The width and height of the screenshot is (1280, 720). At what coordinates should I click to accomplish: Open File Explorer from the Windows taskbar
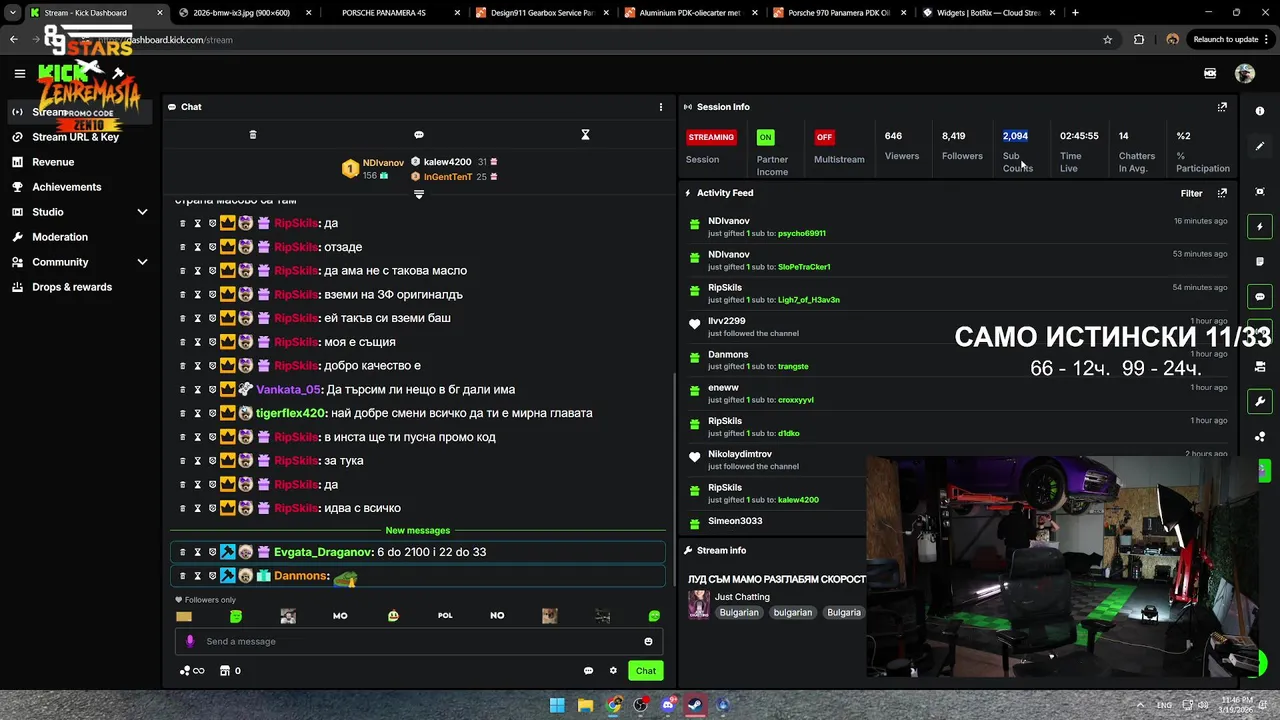[x=585, y=705]
